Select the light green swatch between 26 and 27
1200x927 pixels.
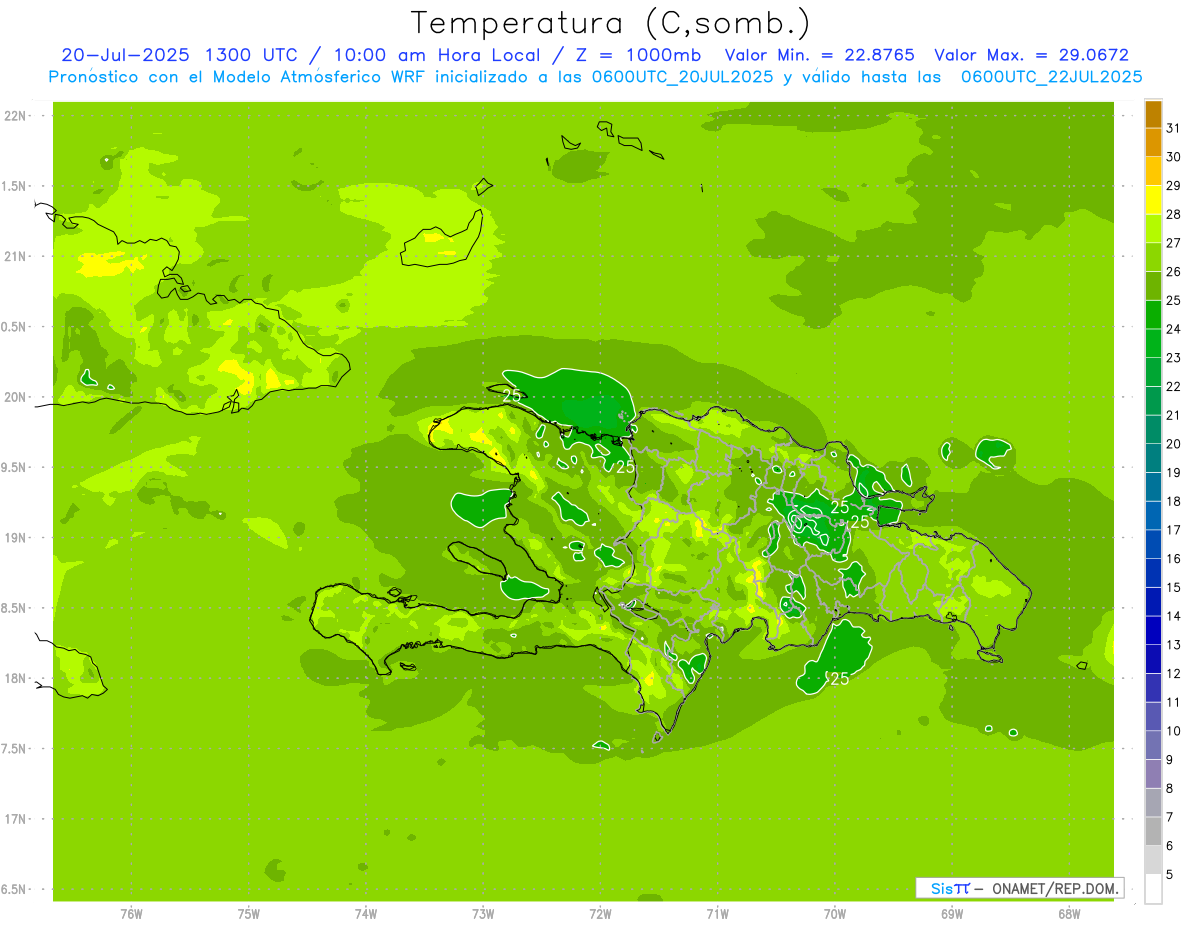(1153, 257)
